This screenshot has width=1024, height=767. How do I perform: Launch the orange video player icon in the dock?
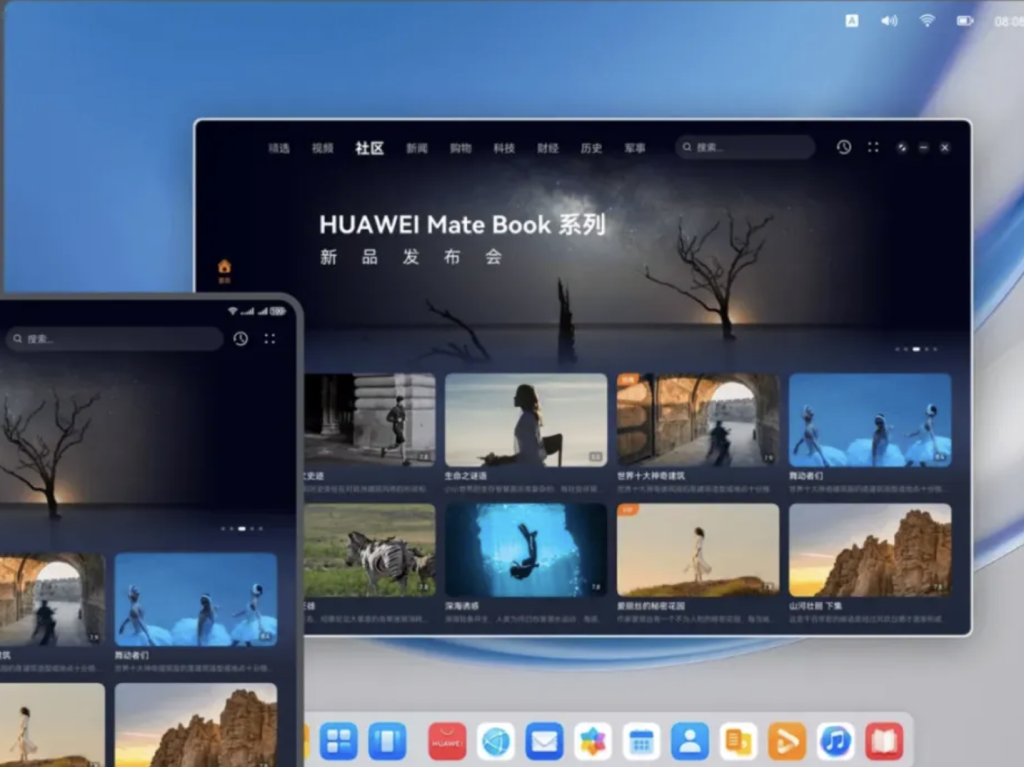coord(787,742)
